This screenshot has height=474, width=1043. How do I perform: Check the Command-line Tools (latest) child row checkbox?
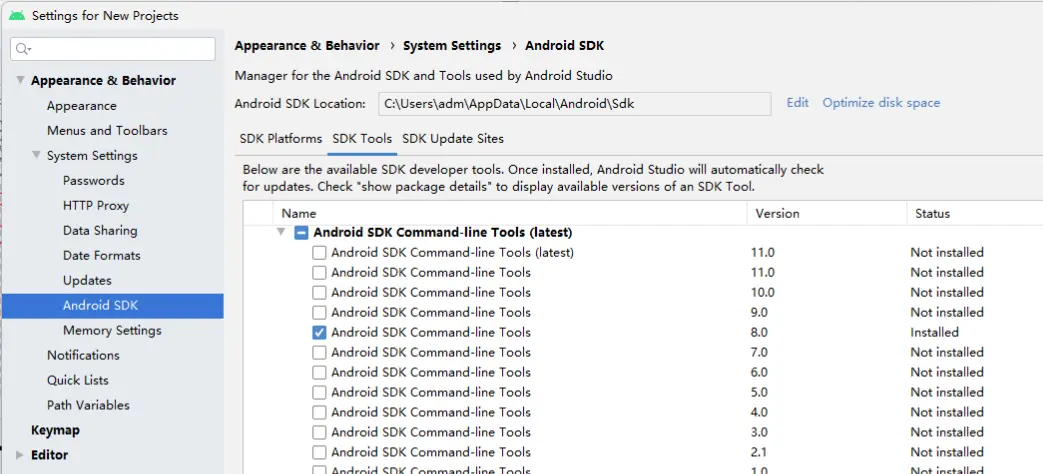point(319,253)
